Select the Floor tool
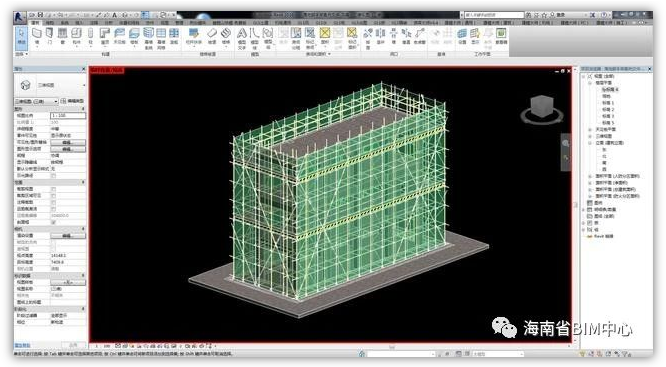This screenshot has width=666, height=367. coord(134,37)
